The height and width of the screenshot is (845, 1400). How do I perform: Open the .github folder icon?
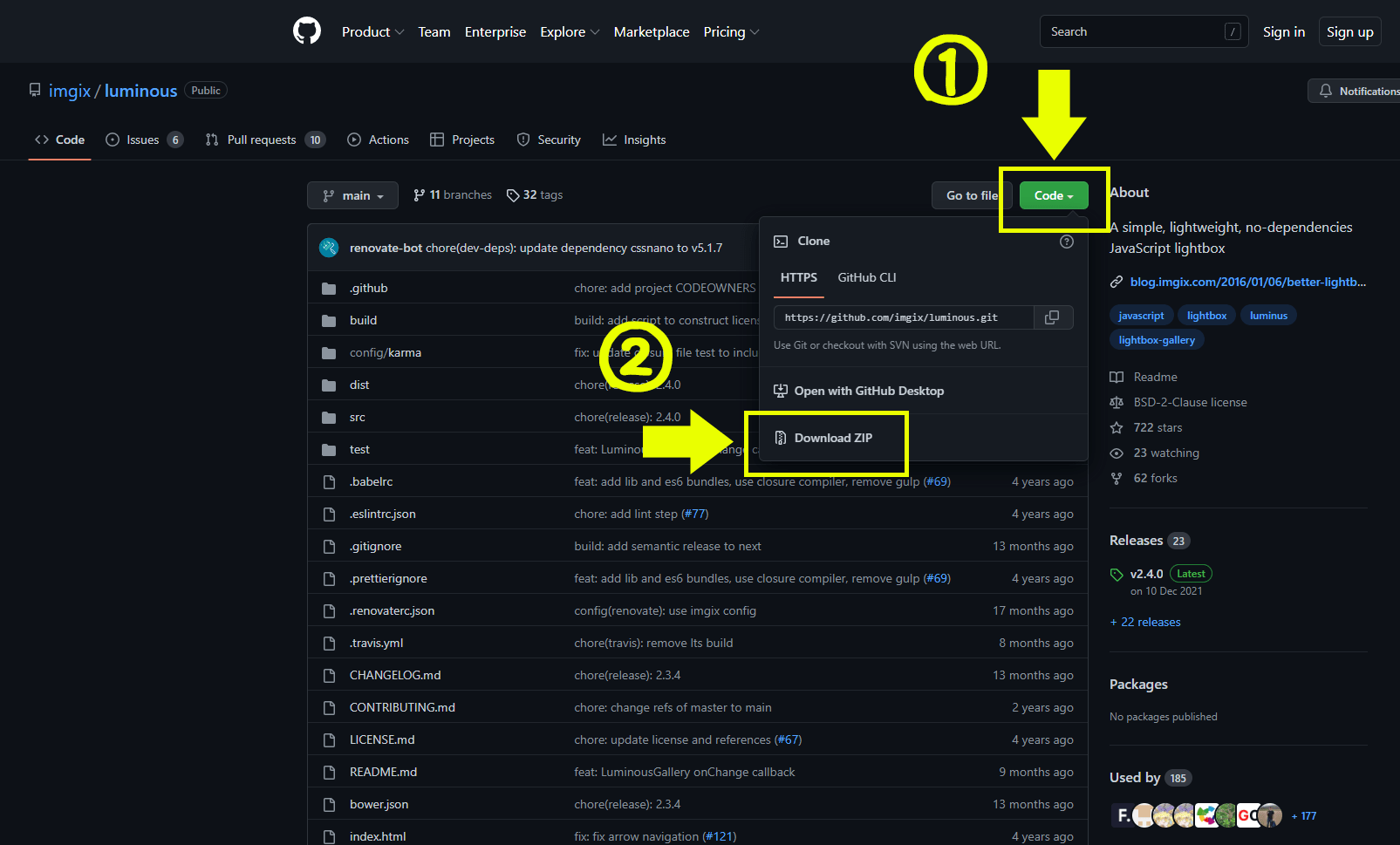tap(329, 289)
